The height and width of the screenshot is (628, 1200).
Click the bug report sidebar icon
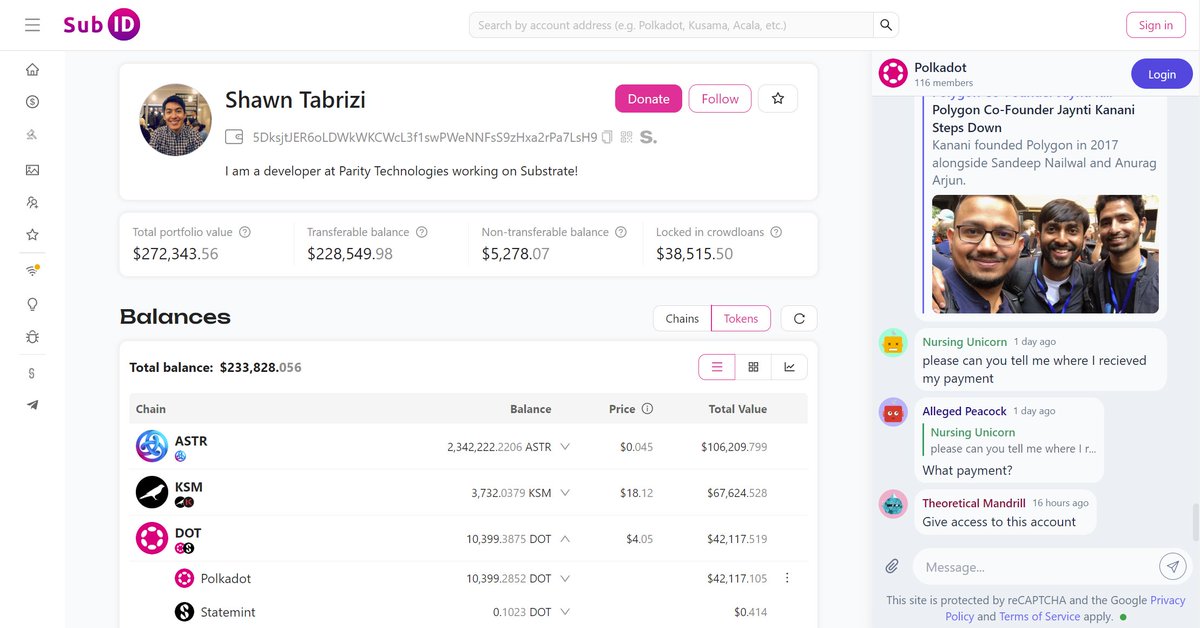click(x=32, y=338)
